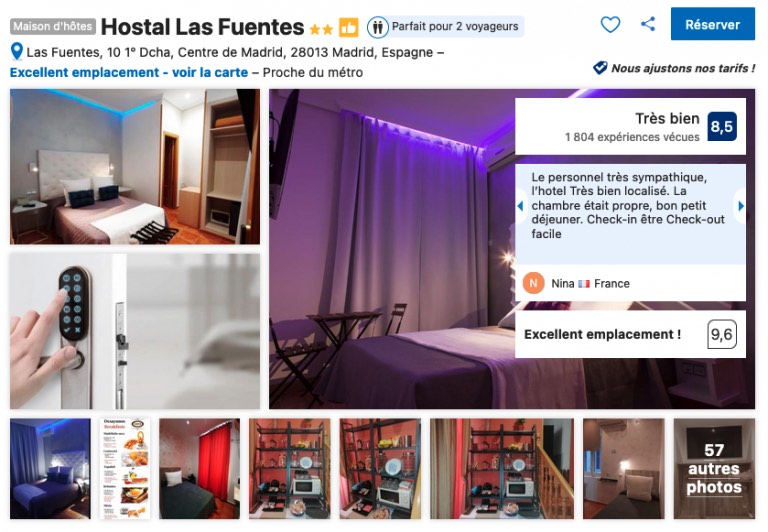
Task: Click the two travelers icon
Action: [x=377, y=27]
